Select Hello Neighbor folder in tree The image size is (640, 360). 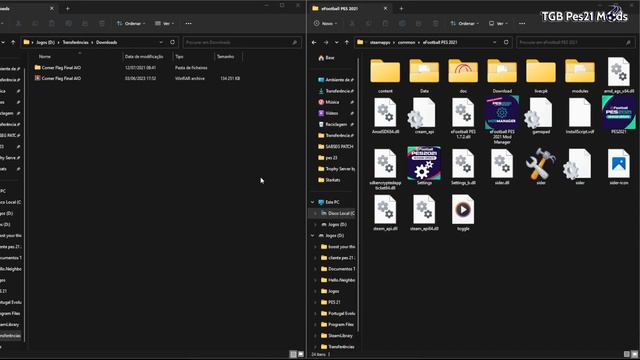[x=337, y=280]
